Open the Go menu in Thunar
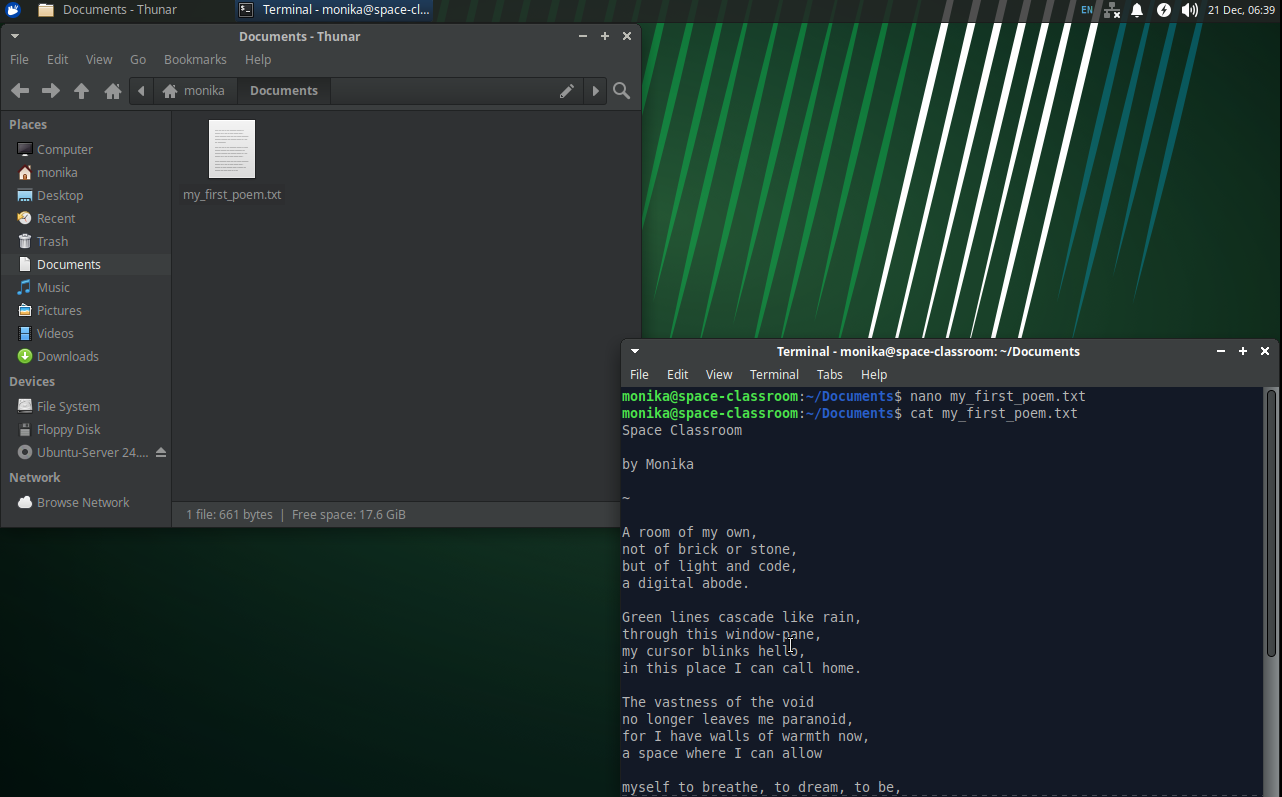Screen dimensions: 1282x797 click(x=138, y=60)
